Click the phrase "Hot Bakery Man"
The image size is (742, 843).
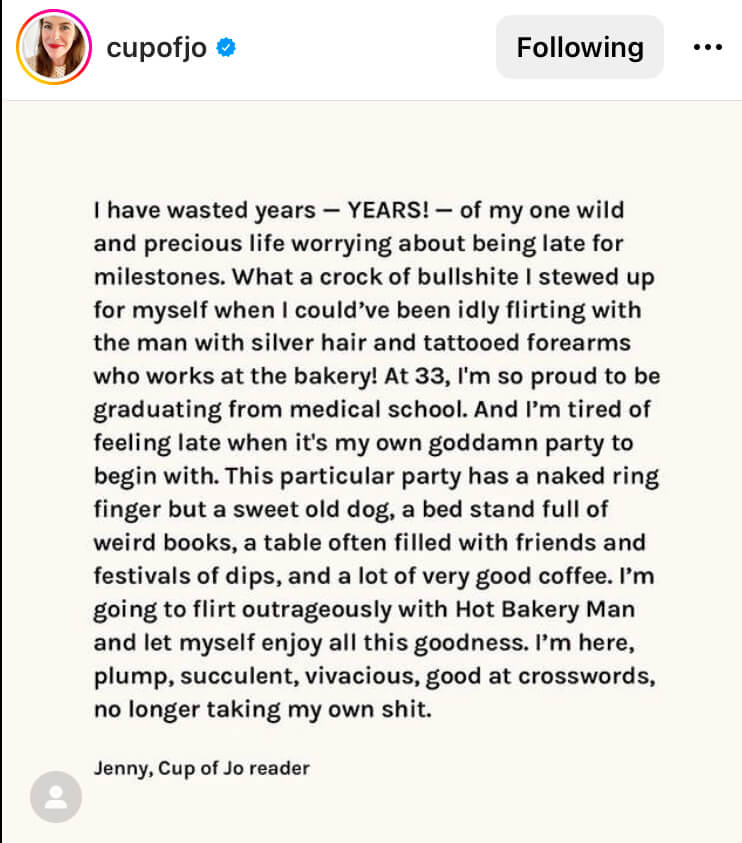click(x=545, y=609)
